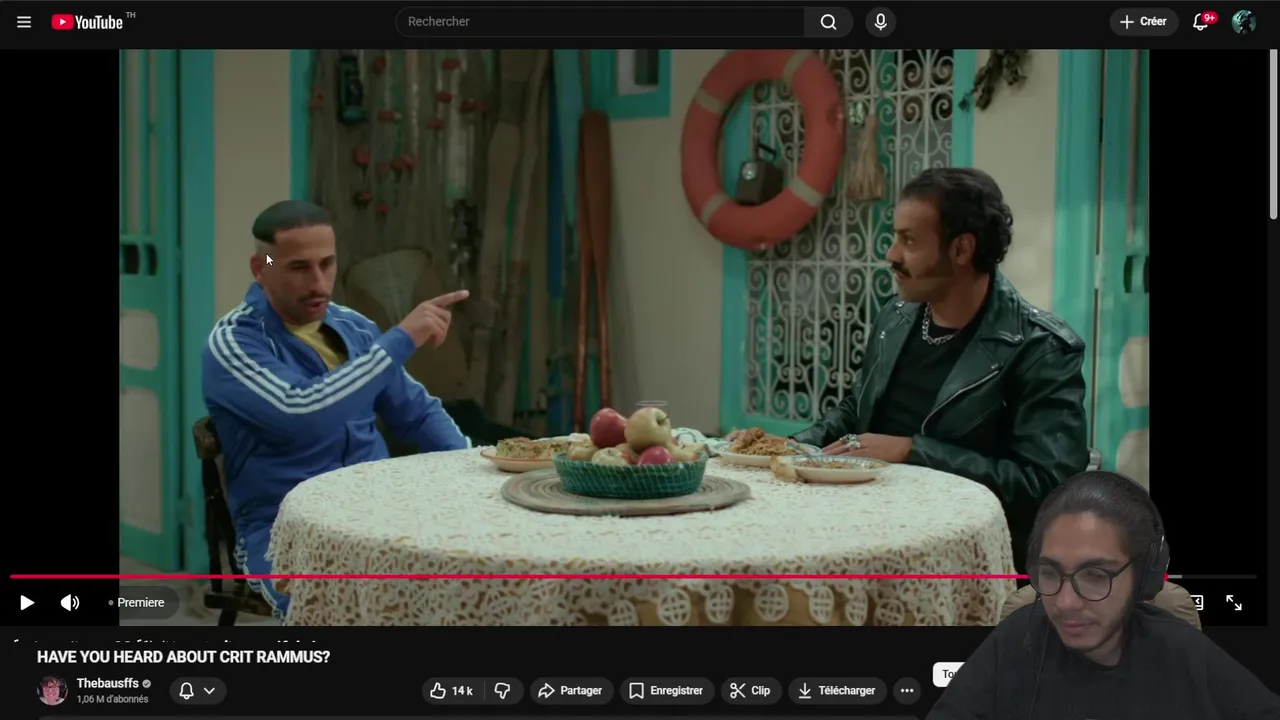Click Enregistrer to save video
Viewport: 1280px width, 720px height.
[x=666, y=690]
